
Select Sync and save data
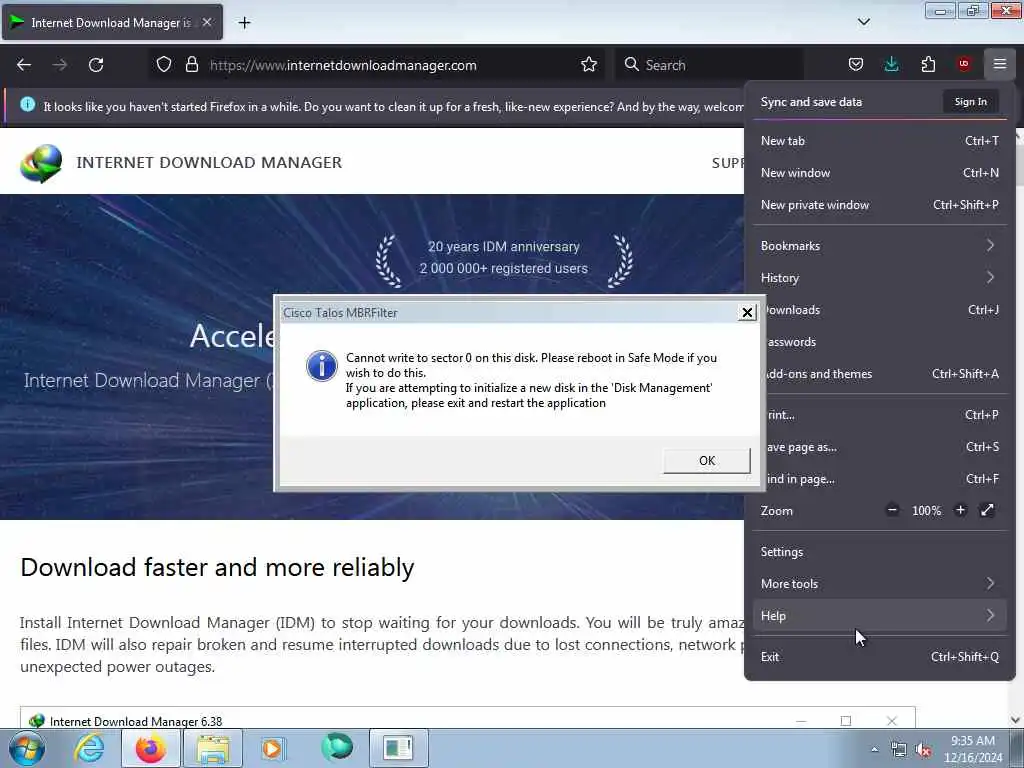[811, 102]
